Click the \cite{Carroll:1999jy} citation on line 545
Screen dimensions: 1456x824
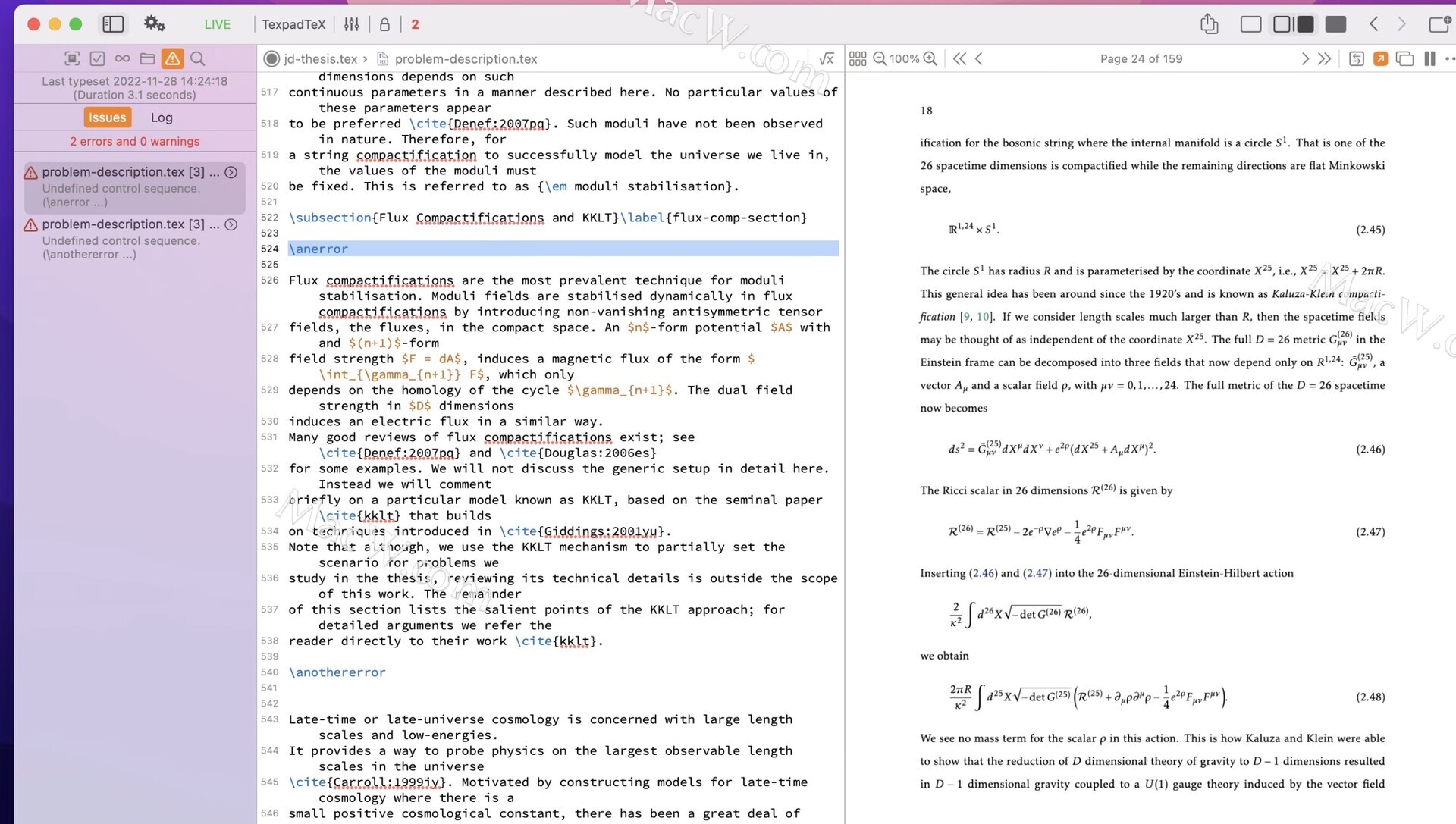point(370,782)
